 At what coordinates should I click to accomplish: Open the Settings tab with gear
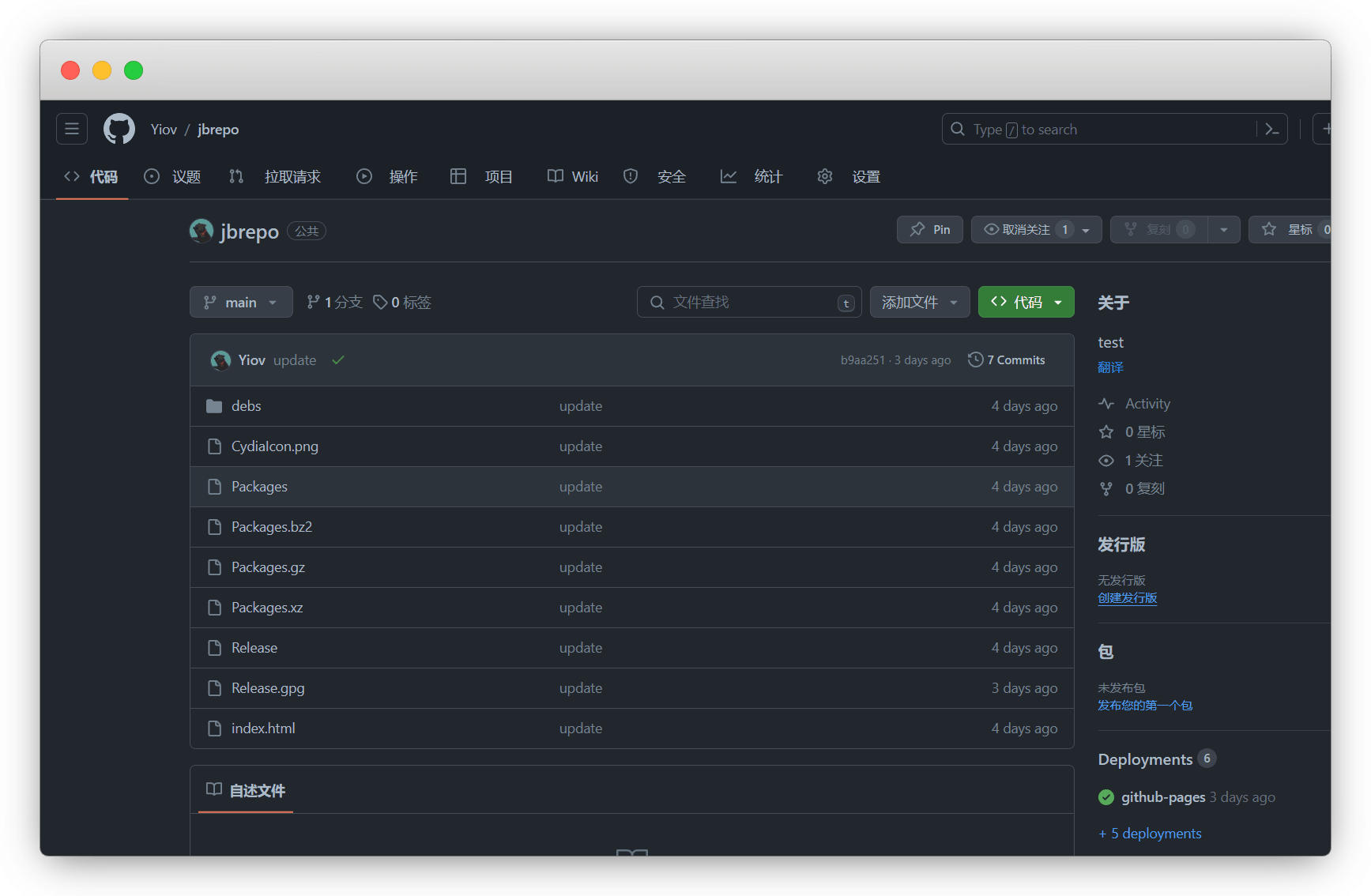849,177
